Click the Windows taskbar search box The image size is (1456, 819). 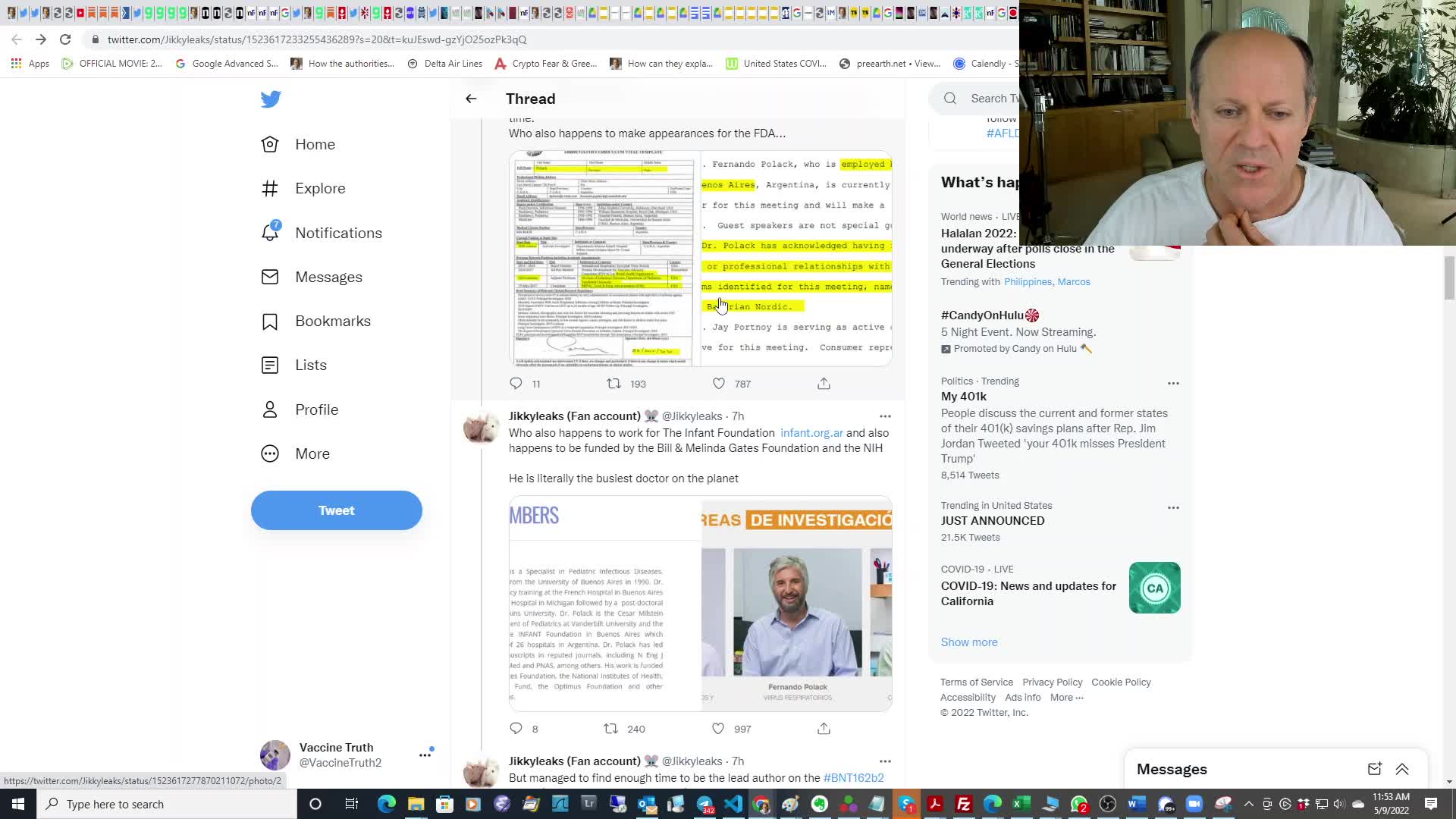[x=167, y=804]
